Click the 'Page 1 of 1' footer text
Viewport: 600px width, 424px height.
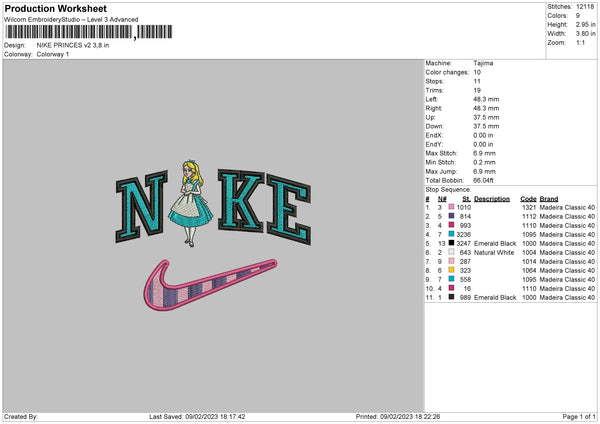tap(579, 417)
